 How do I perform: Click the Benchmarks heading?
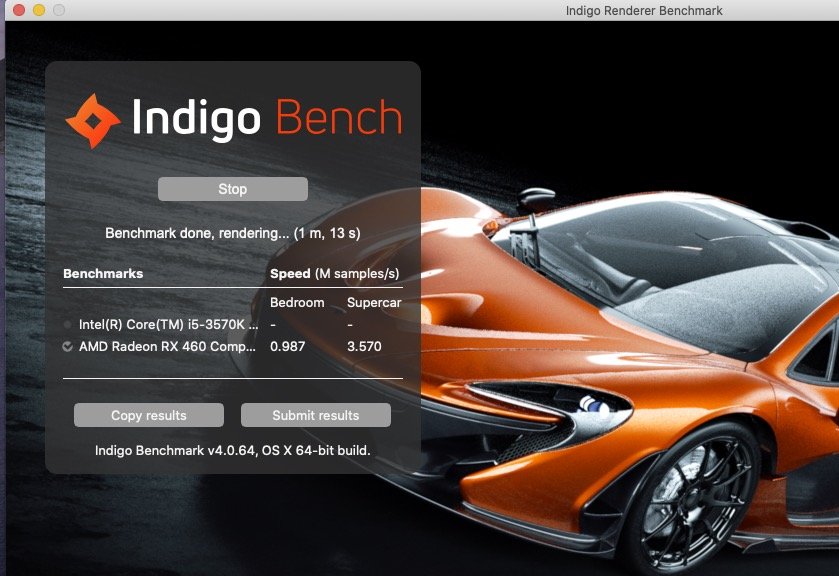tap(103, 274)
